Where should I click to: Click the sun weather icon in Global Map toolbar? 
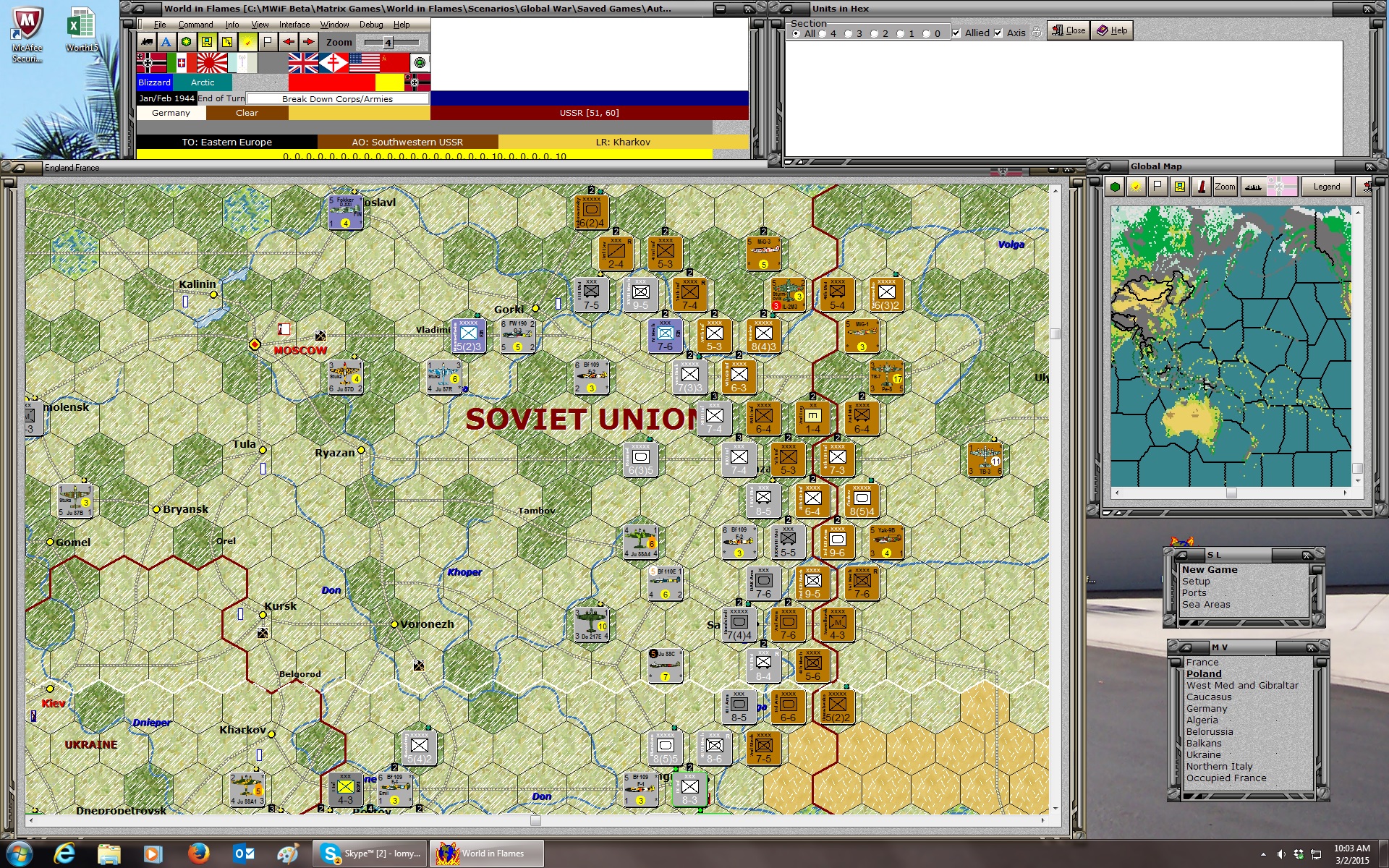pyautogui.click(x=1137, y=187)
